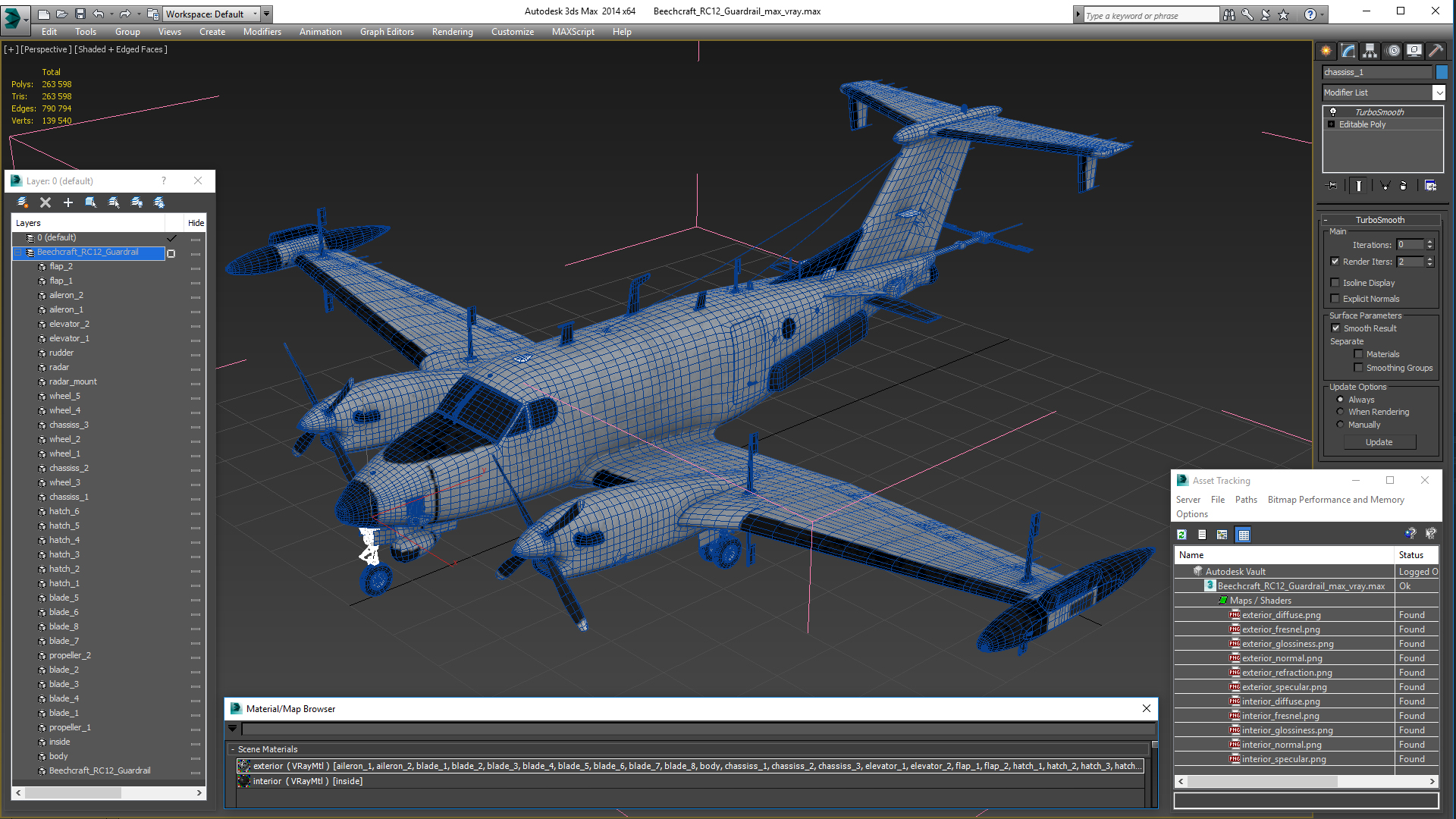Open Bitmap Performance and Memory menu
The image size is (1456, 819).
pos(1335,500)
